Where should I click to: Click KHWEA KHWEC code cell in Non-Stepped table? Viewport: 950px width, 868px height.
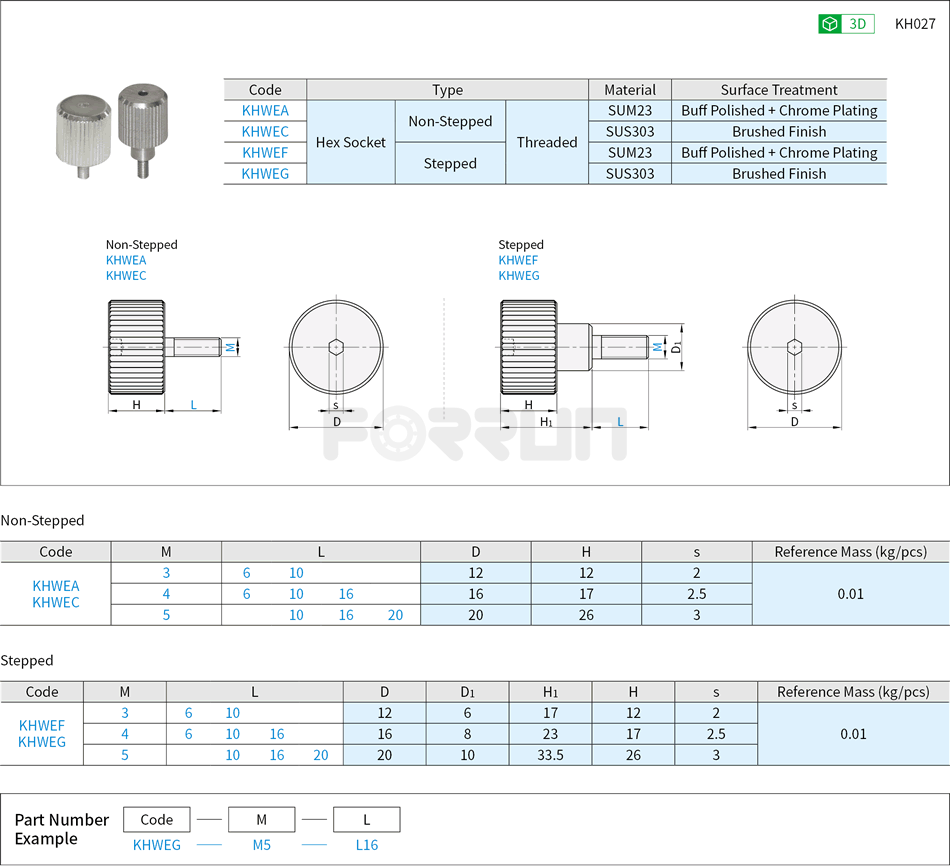56,594
